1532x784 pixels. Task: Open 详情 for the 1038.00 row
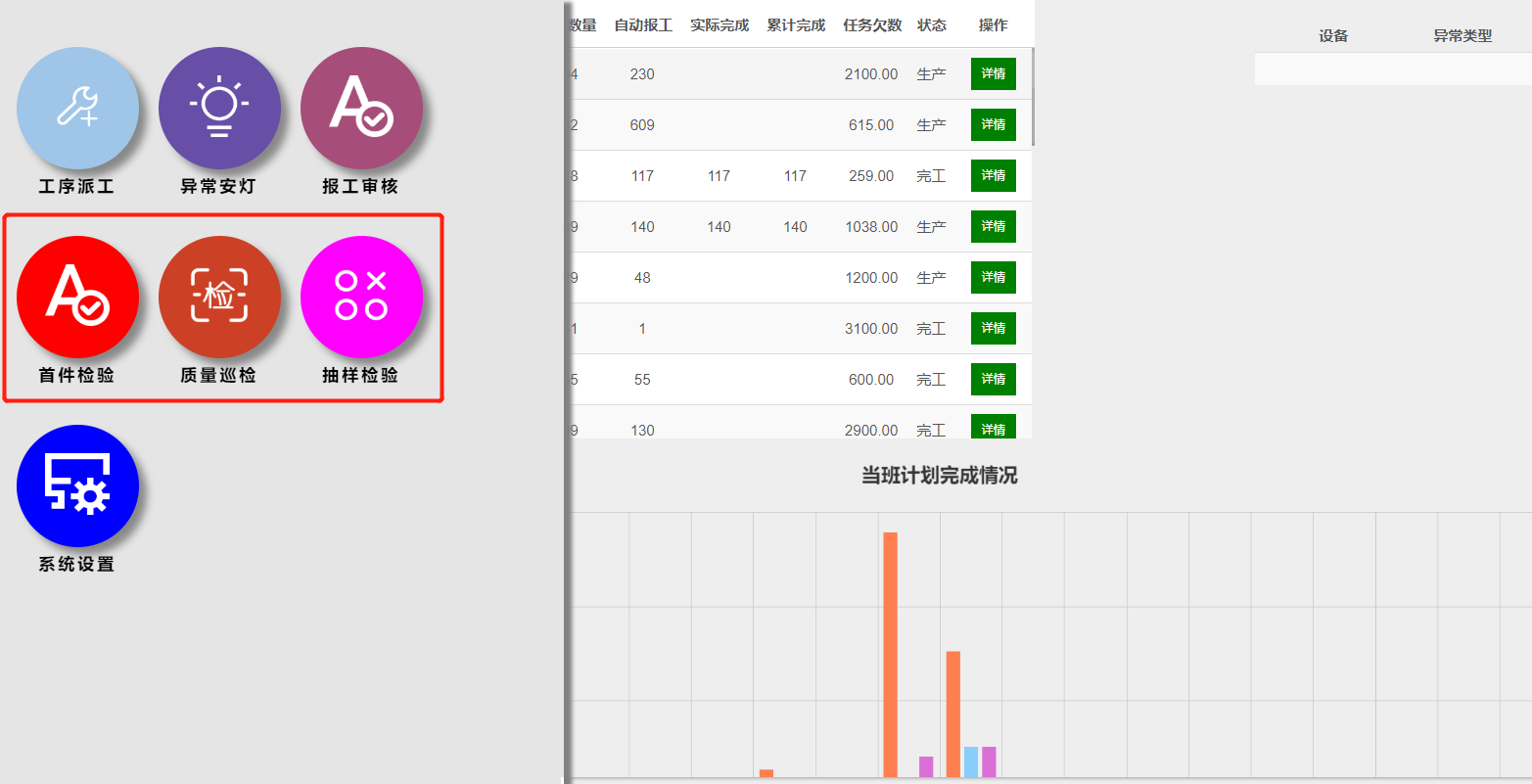[993, 227]
